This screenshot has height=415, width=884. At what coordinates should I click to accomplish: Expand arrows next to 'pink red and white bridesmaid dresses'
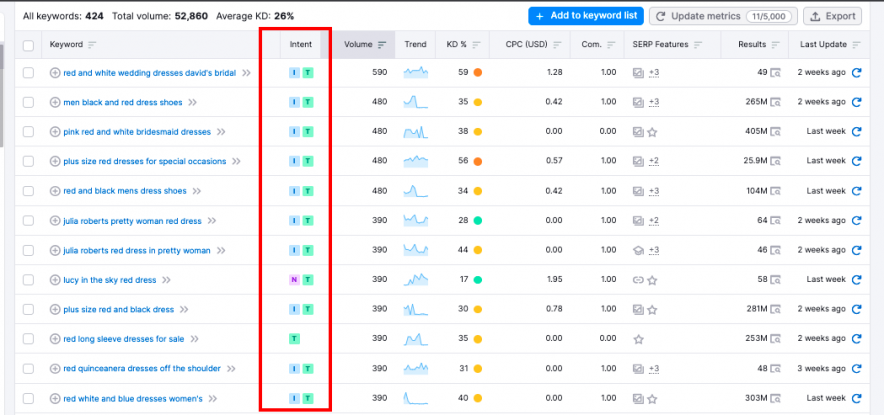click(x=221, y=132)
